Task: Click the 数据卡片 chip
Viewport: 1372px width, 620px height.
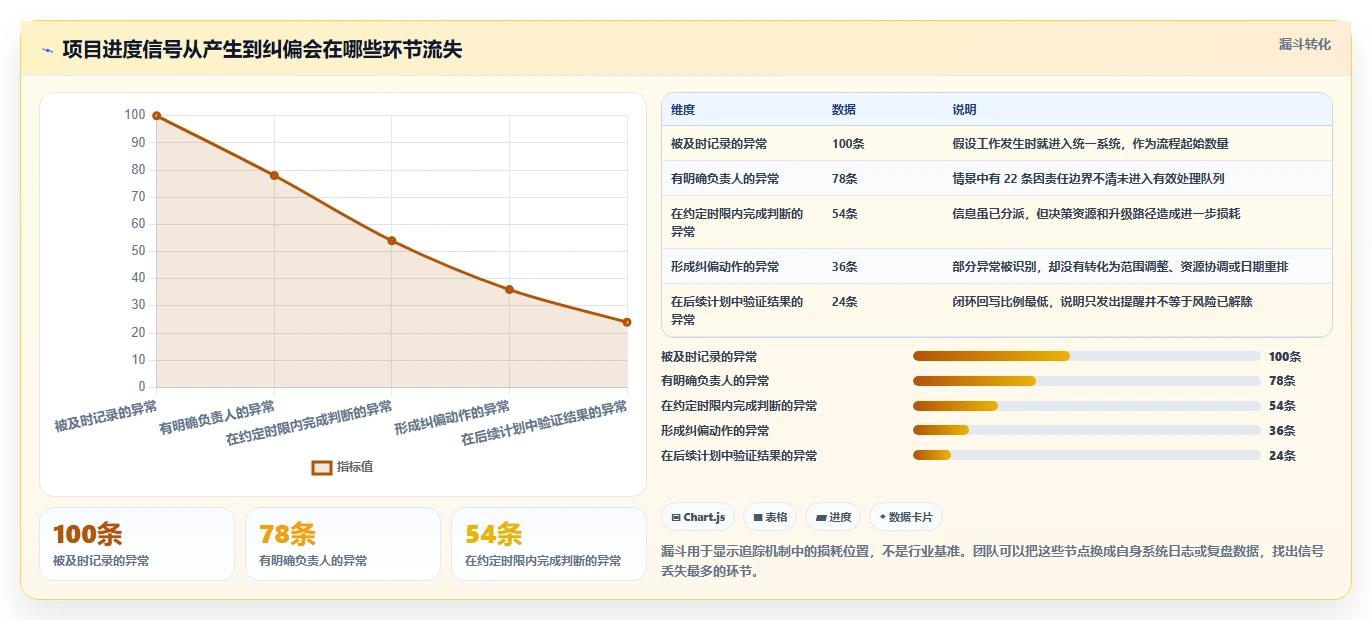Action: 905,517
